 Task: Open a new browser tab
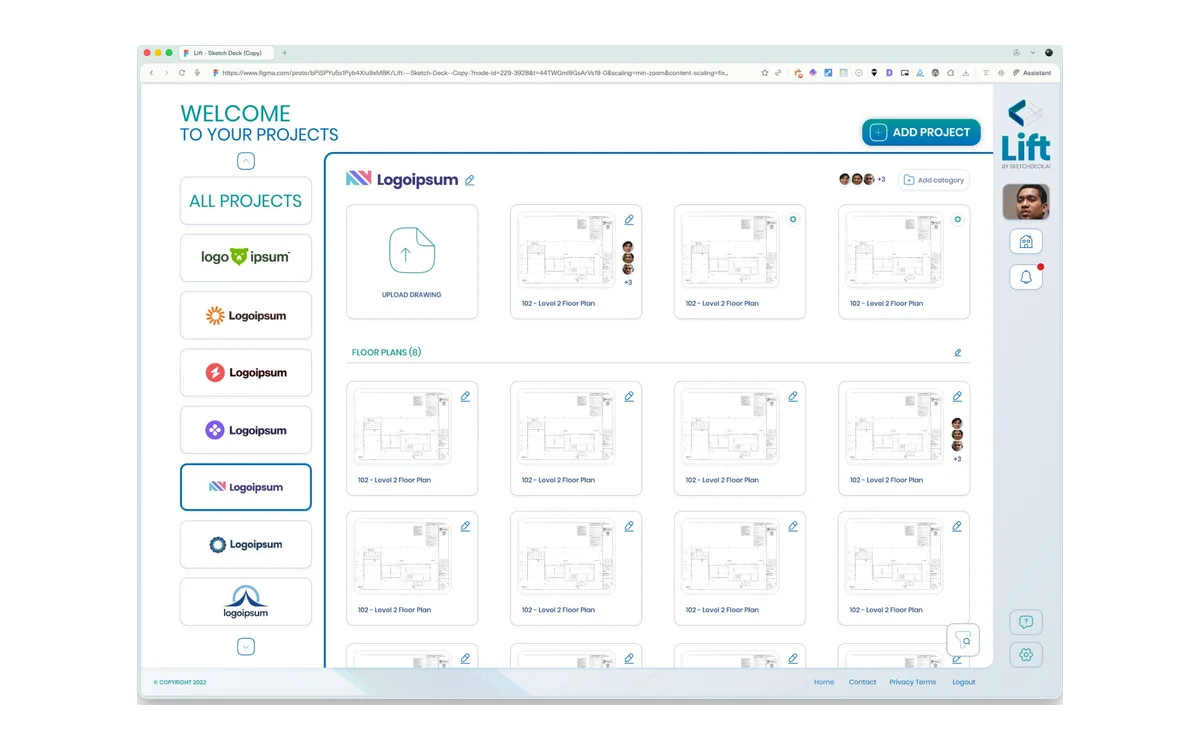click(x=285, y=53)
